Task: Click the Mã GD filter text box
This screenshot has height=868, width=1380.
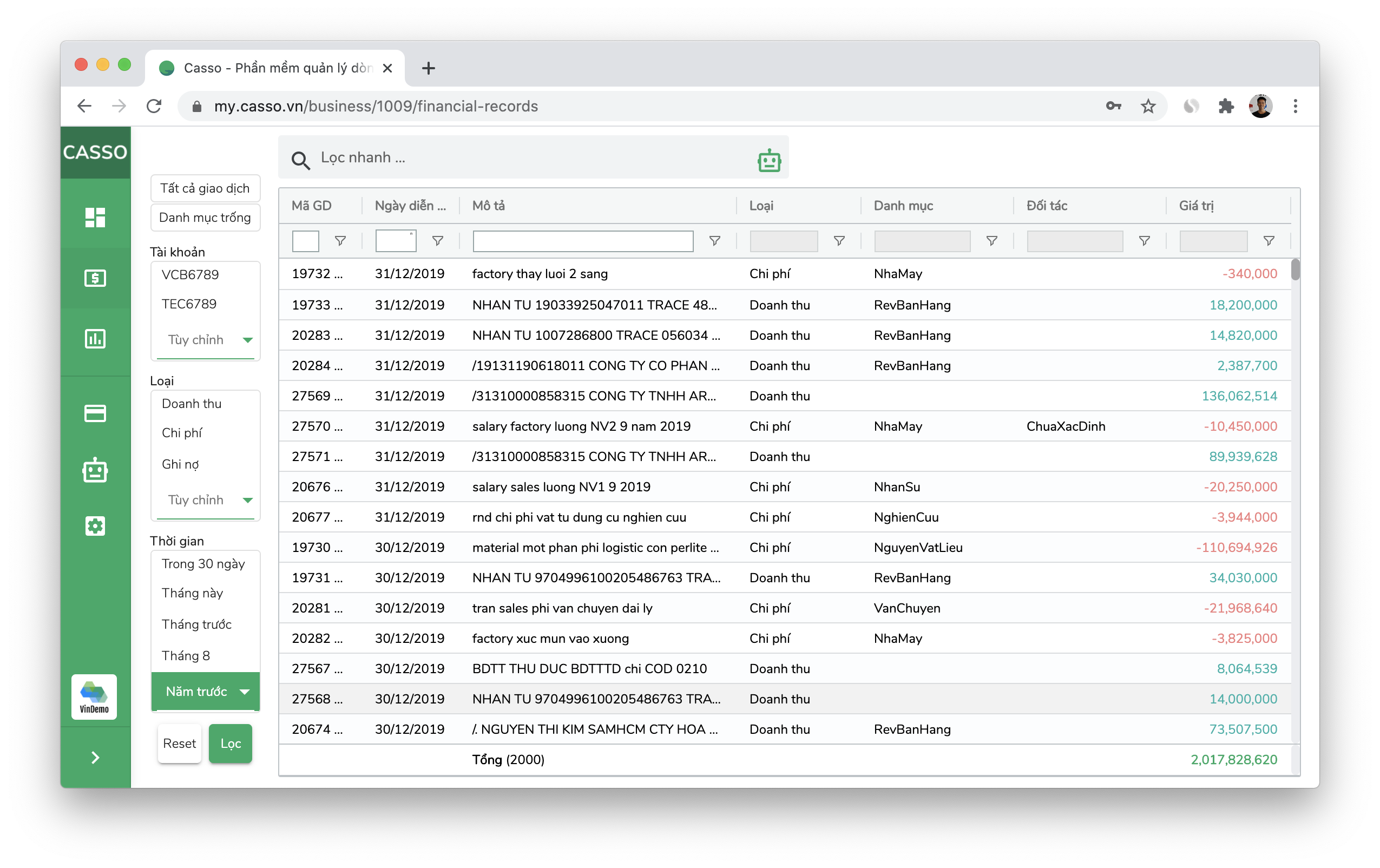Action: 305,241
